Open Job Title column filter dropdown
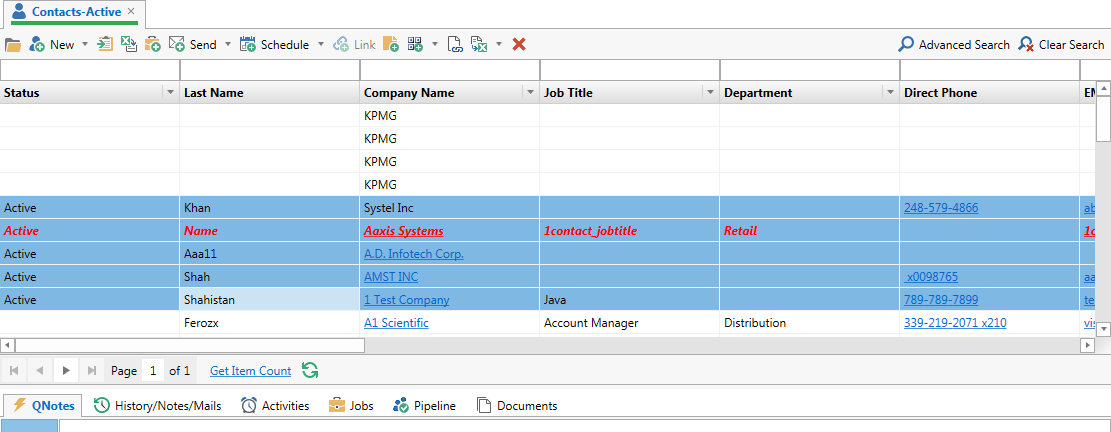 (x=710, y=93)
